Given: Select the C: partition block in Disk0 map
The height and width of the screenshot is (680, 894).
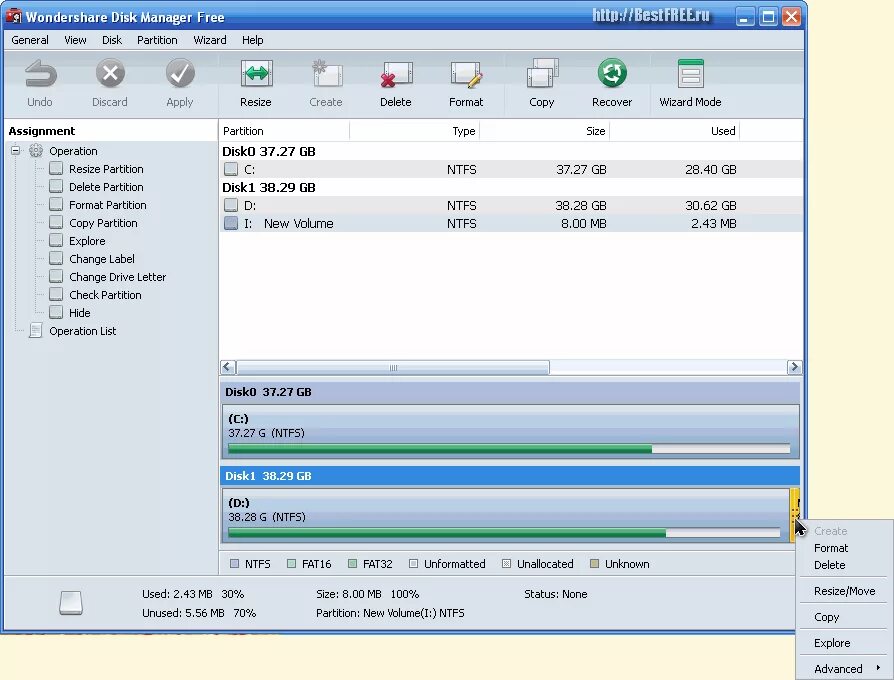Looking at the screenshot, I should [x=510, y=431].
